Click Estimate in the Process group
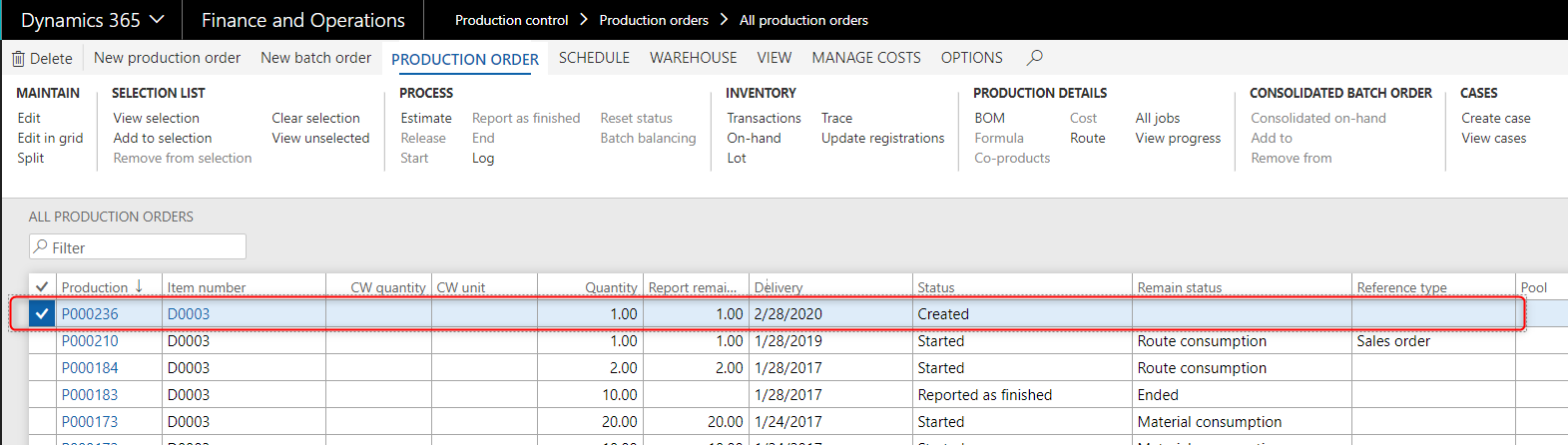Image resolution: width=1568 pixels, height=445 pixels. click(426, 118)
